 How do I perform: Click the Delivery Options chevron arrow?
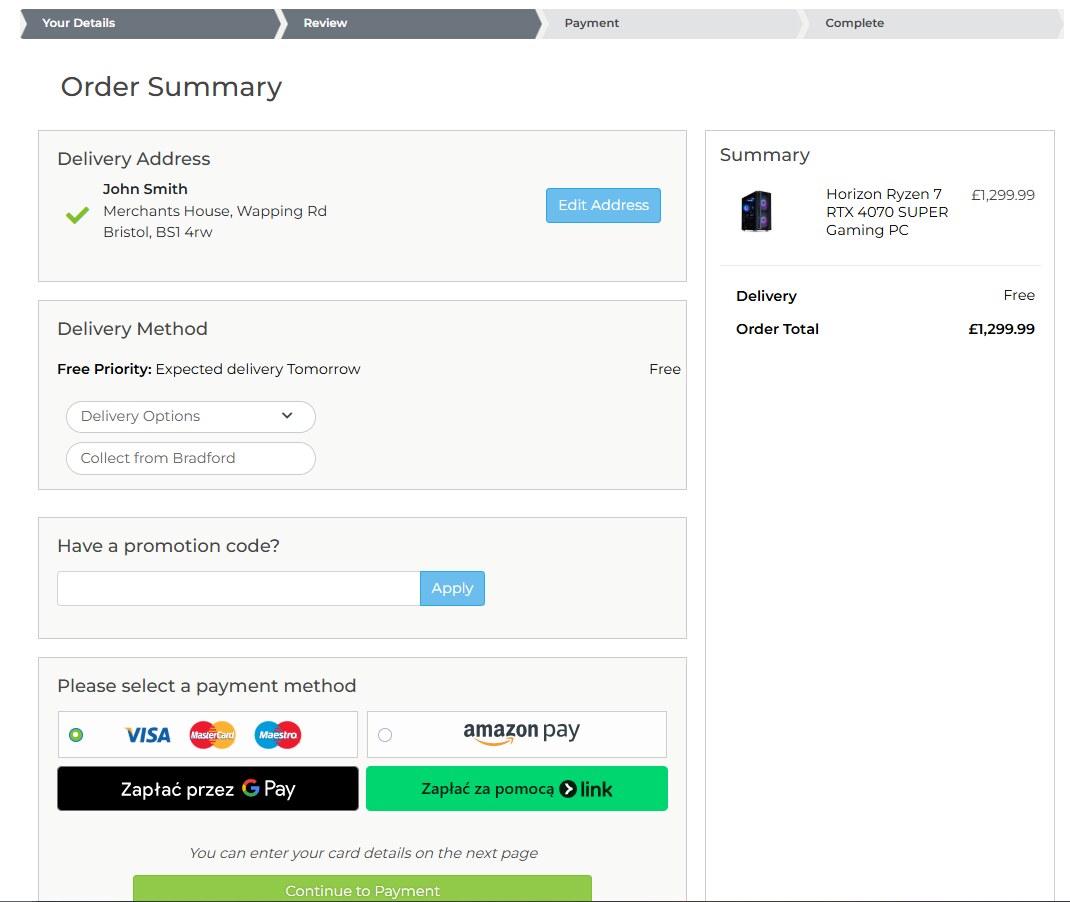click(x=288, y=416)
